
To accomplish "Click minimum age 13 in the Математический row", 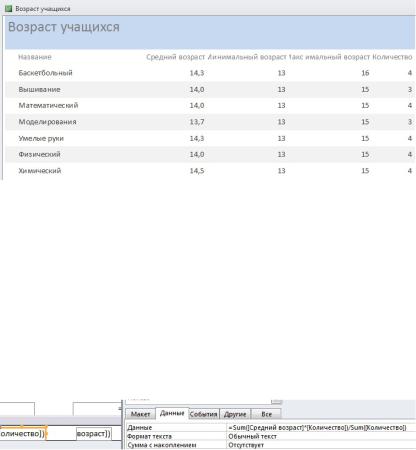I will [281, 105].
